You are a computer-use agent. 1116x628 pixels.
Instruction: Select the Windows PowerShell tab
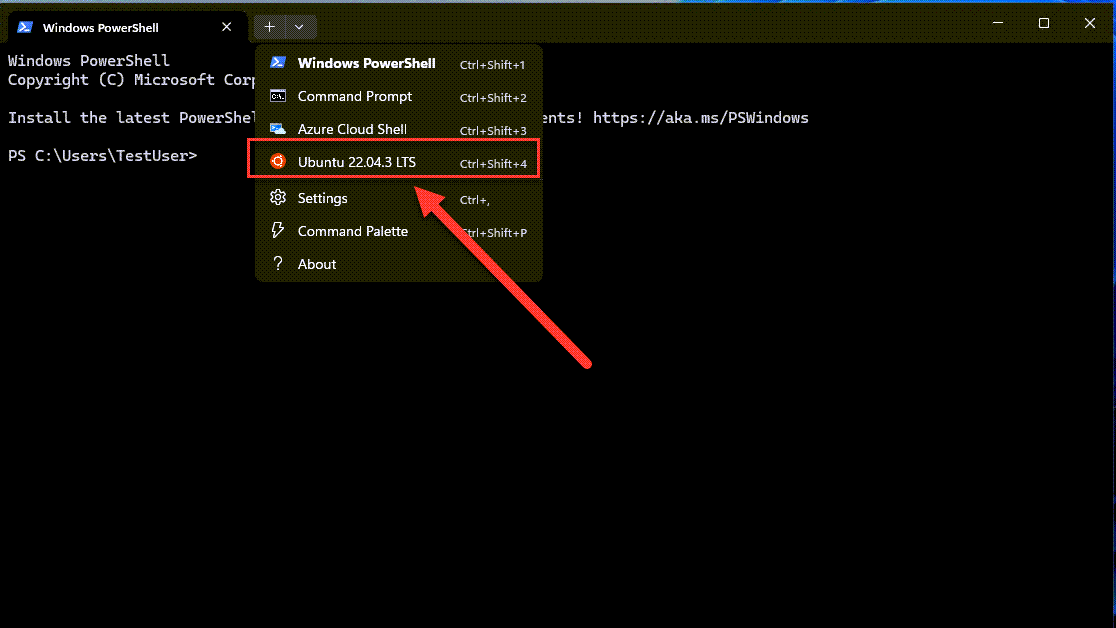pyautogui.click(x=127, y=27)
